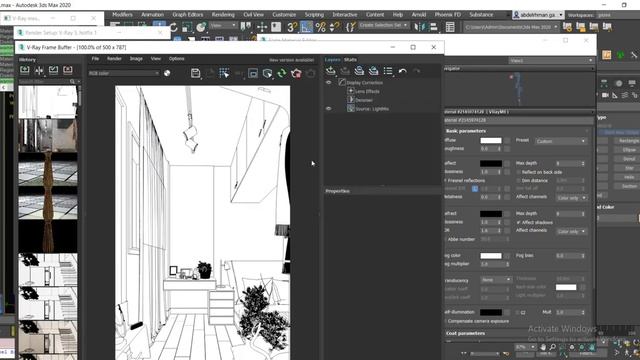The height and width of the screenshot is (360, 640).
Task: Click the Percent Snap icon in main toolbar
Action: [321, 27]
